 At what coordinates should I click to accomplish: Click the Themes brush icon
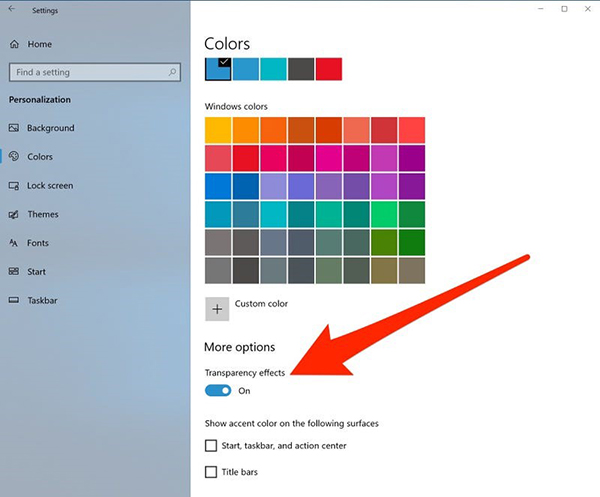[14, 214]
